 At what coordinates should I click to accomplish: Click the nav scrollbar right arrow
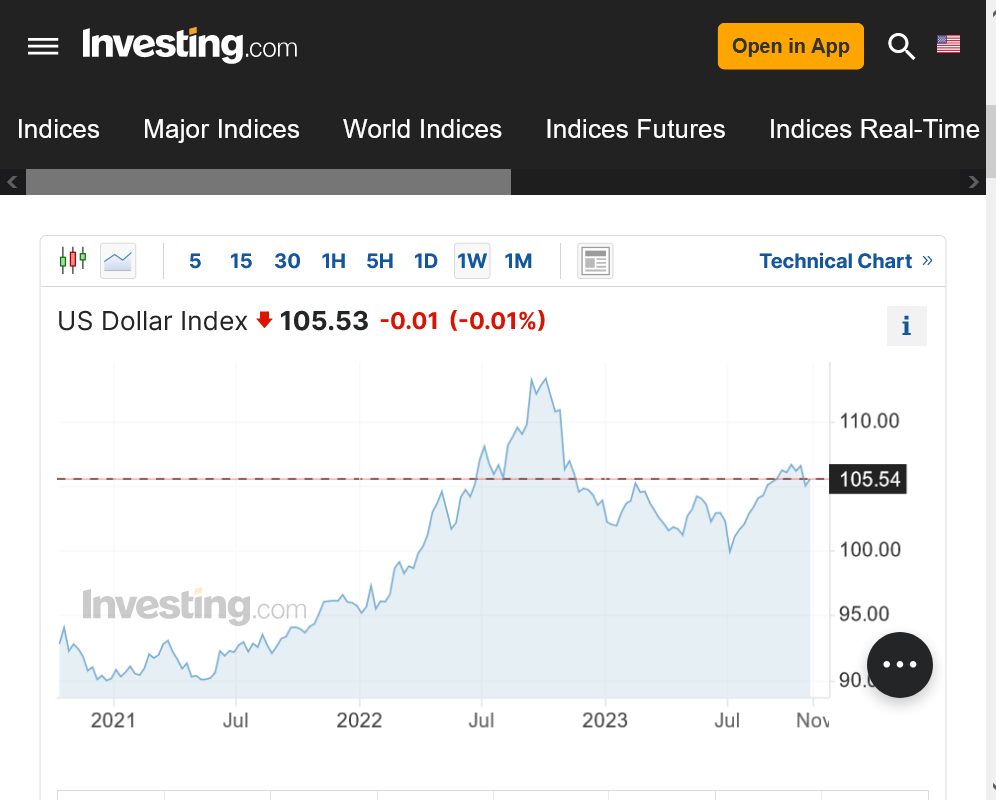point(973,182)
